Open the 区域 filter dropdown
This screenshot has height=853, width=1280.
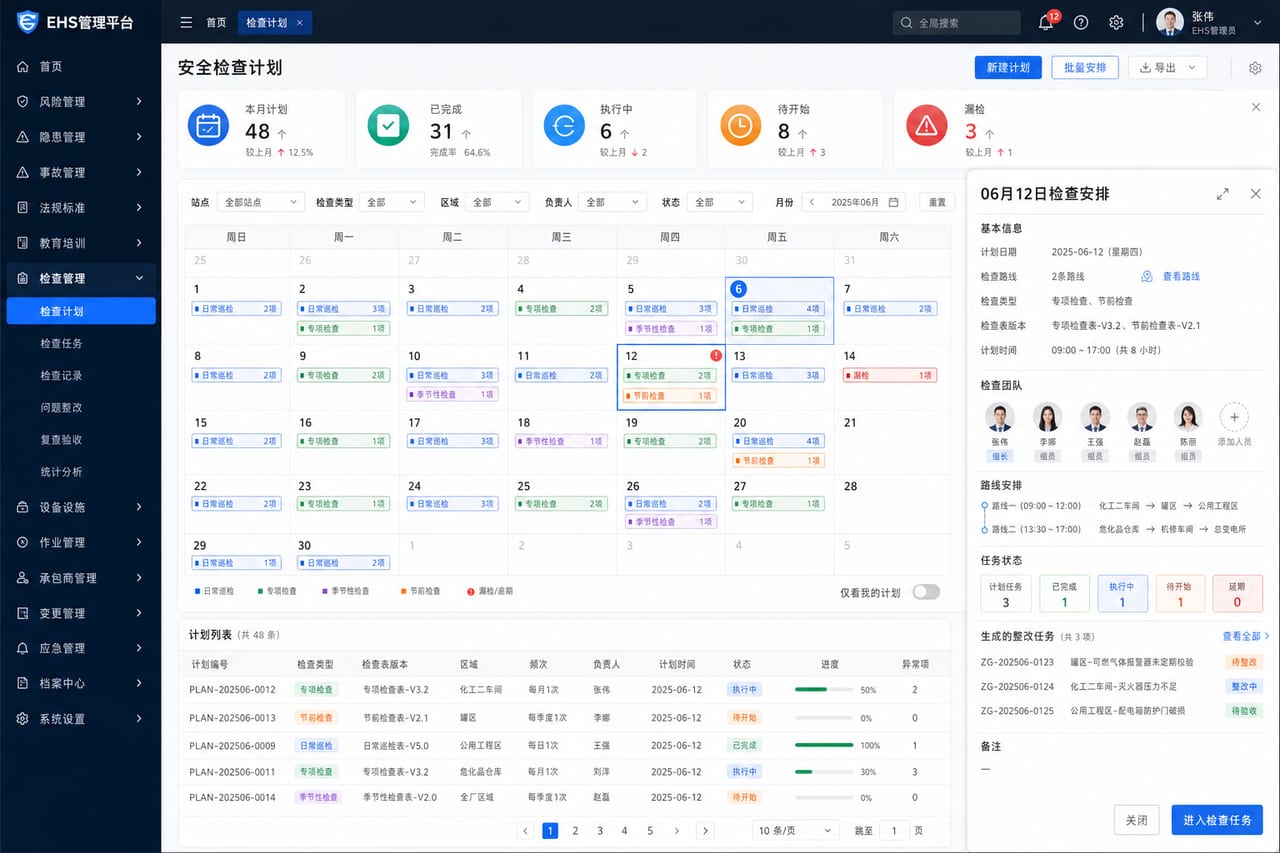[497, 202]
